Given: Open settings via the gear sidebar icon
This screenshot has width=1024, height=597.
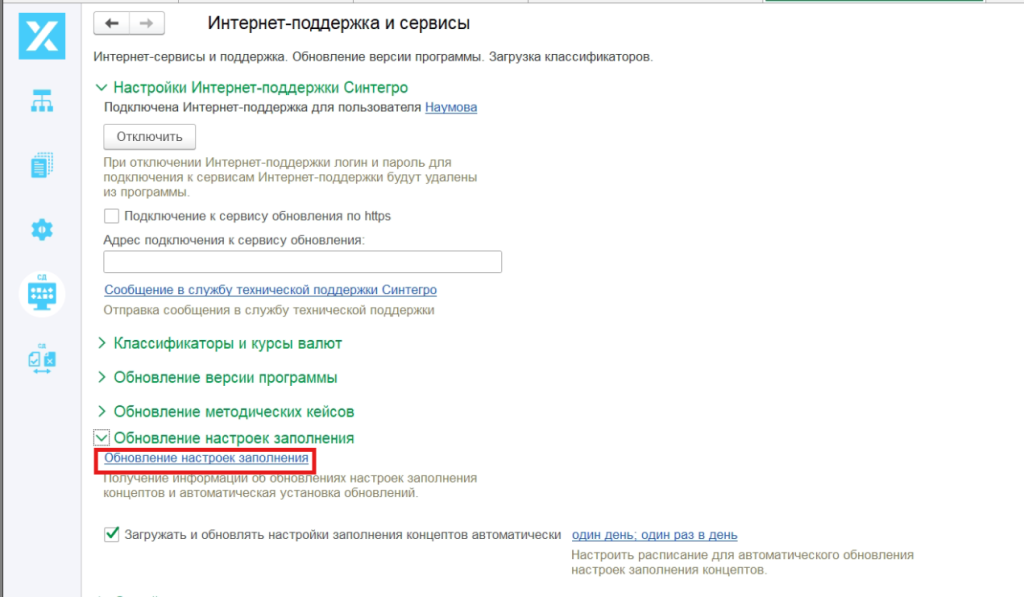Looking at the screenshot, I should [x=41, y=229].
